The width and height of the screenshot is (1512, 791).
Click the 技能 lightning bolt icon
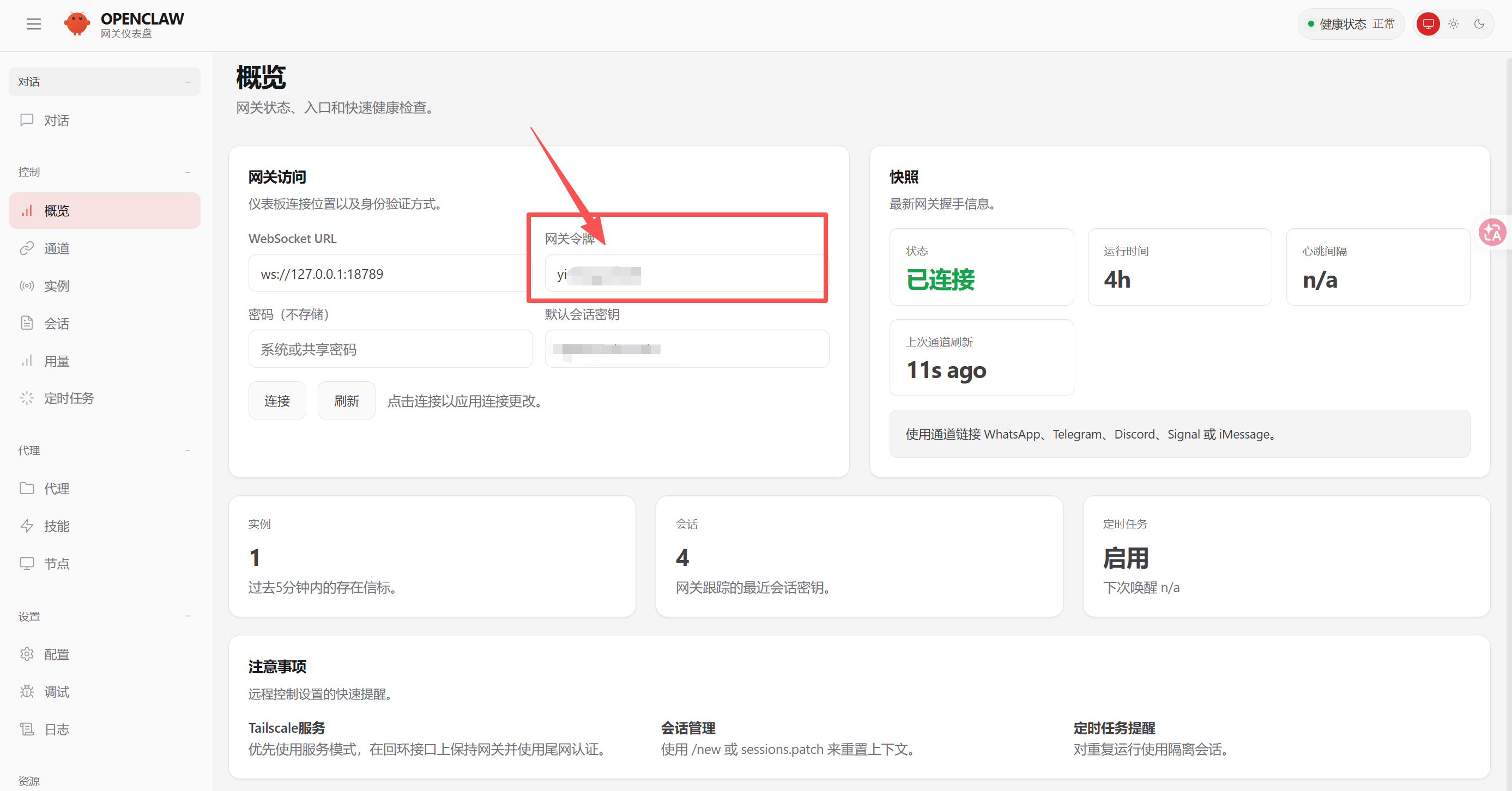click(27, 526)
